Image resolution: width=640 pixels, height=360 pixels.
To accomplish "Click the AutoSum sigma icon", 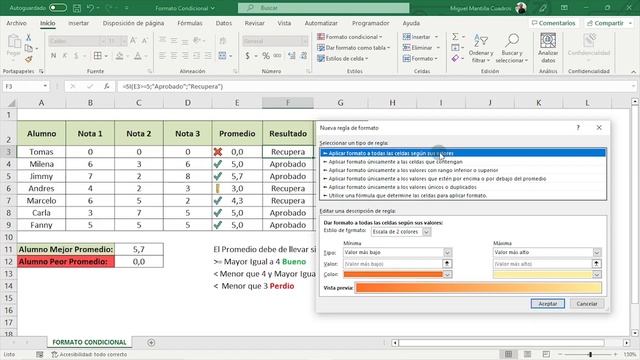I will pos(455,37).
